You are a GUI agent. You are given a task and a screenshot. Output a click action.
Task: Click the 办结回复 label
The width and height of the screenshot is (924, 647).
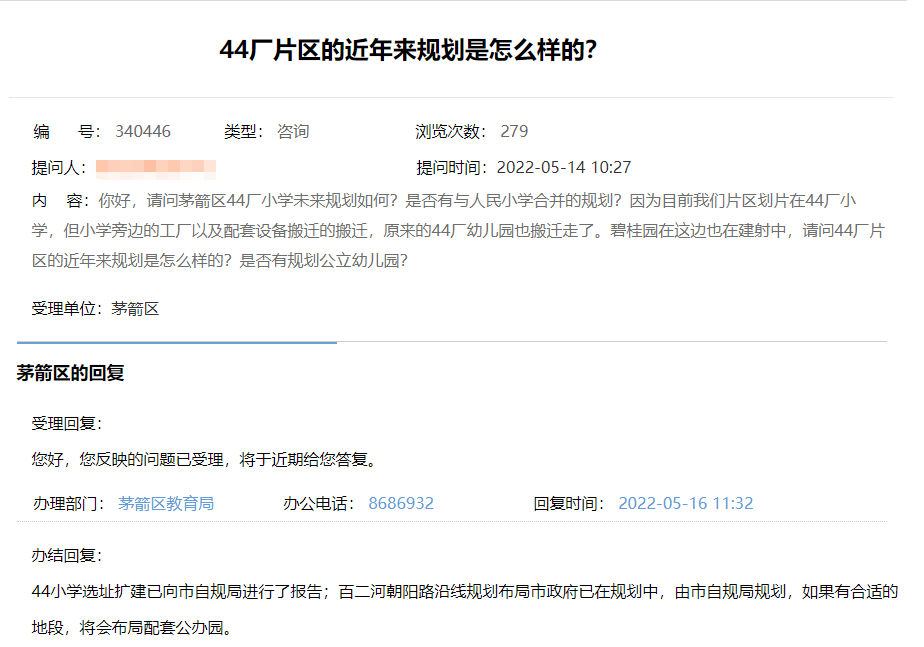point(66,555)
